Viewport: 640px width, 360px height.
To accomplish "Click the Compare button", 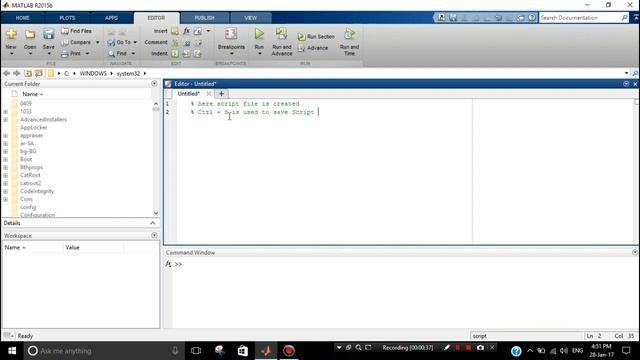I will [x=76, y=42].
